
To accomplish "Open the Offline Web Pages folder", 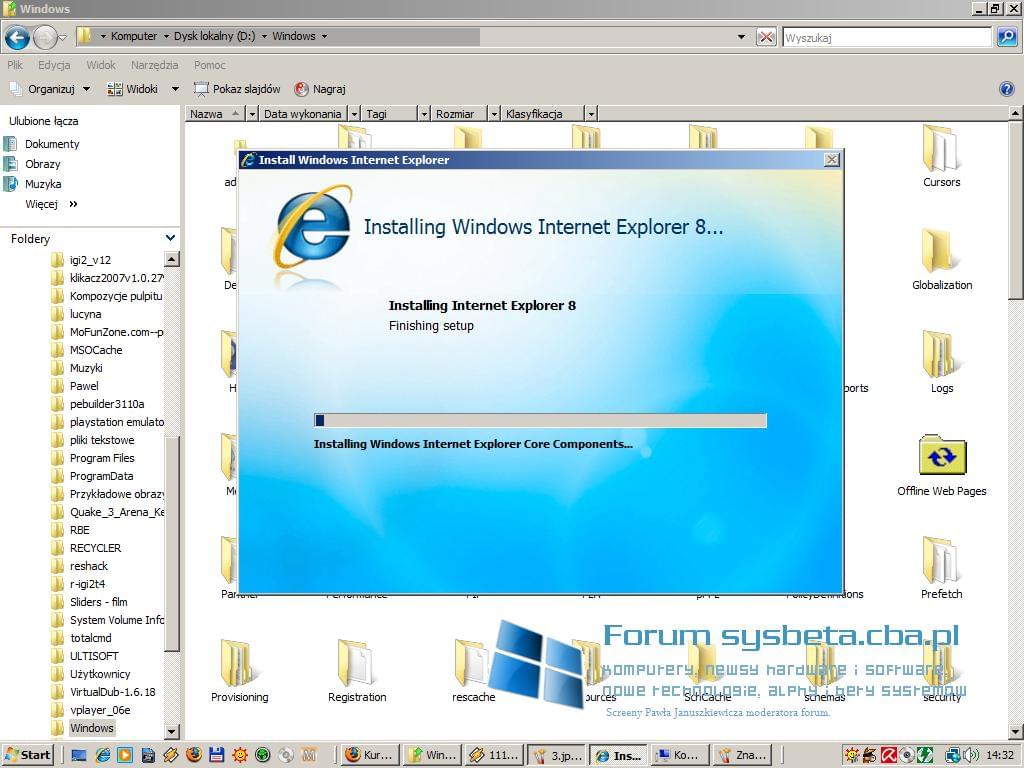I will (942, 465).
